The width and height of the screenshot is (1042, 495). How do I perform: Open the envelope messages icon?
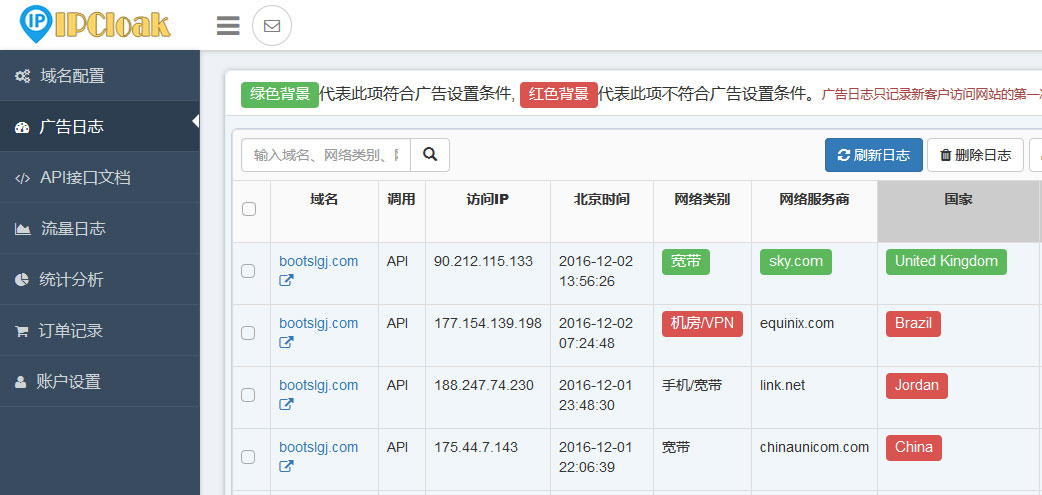[272, 26]
